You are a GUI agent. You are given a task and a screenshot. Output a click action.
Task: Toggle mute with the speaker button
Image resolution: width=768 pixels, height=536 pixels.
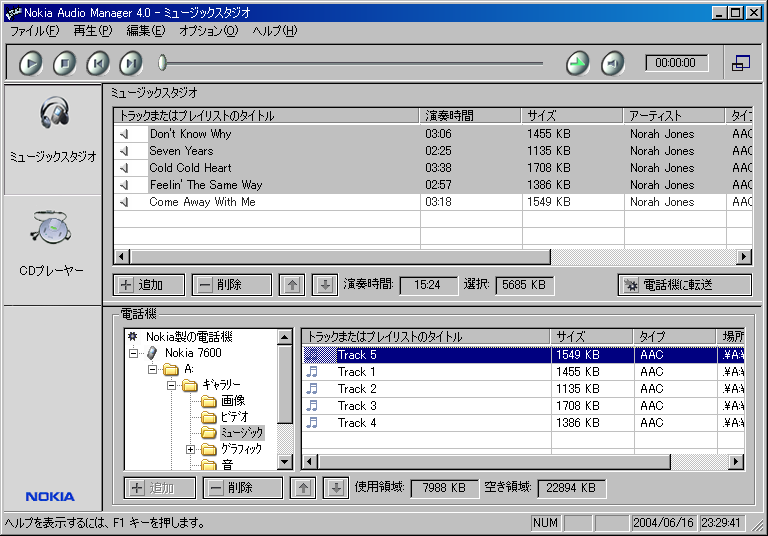612,64
